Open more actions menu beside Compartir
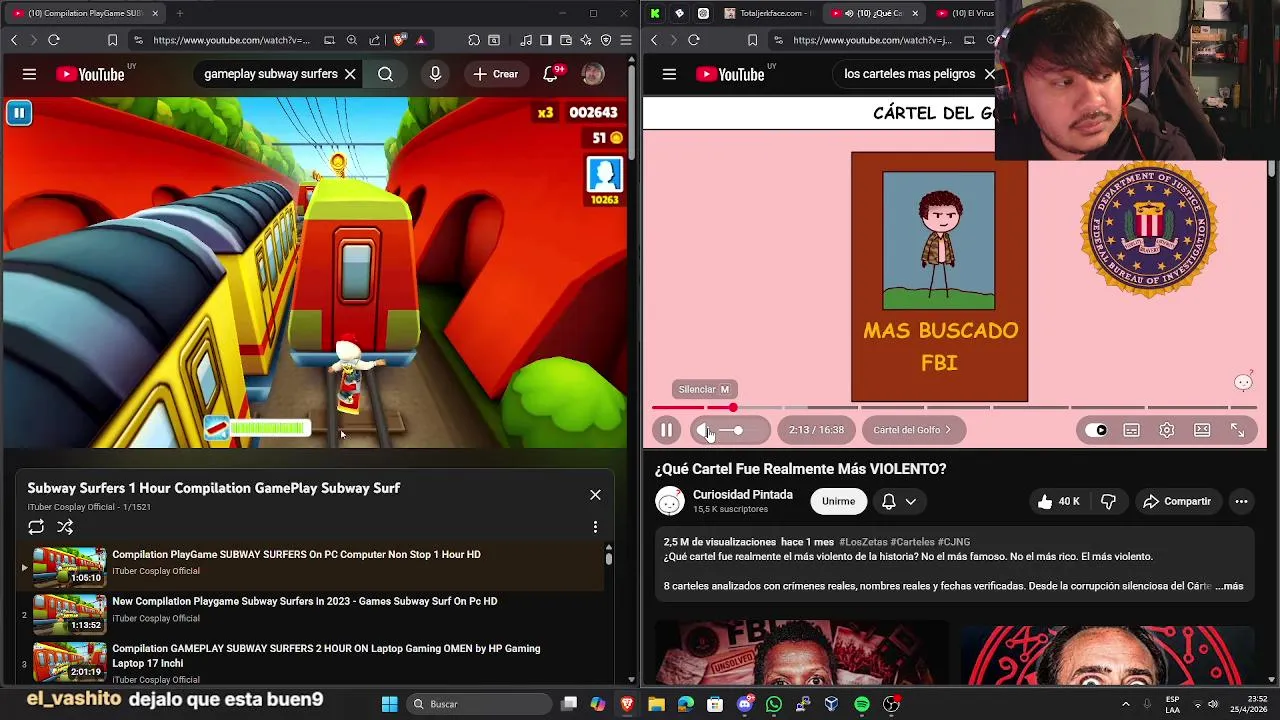 (1241, 501)
